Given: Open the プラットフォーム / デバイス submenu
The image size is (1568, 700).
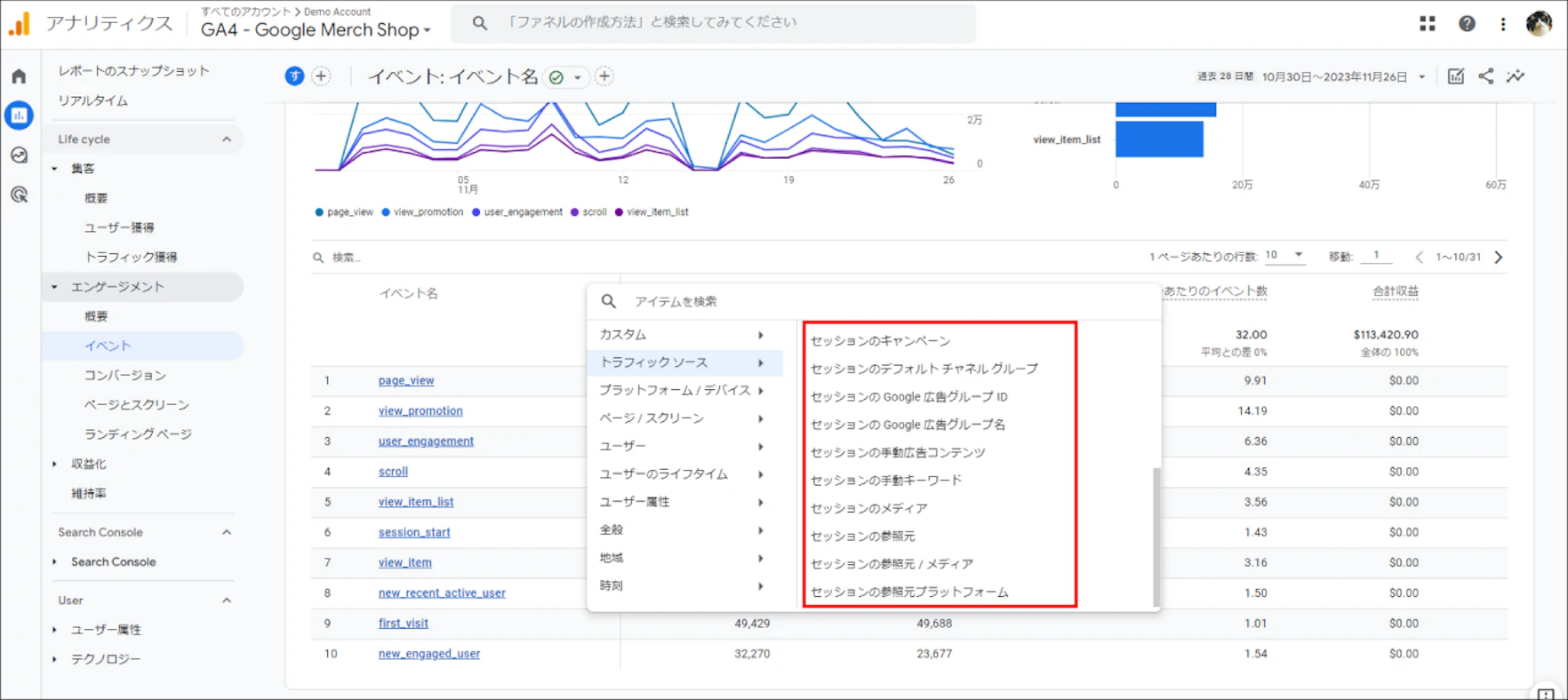Looking at the screenshot, I should [684, 391].
